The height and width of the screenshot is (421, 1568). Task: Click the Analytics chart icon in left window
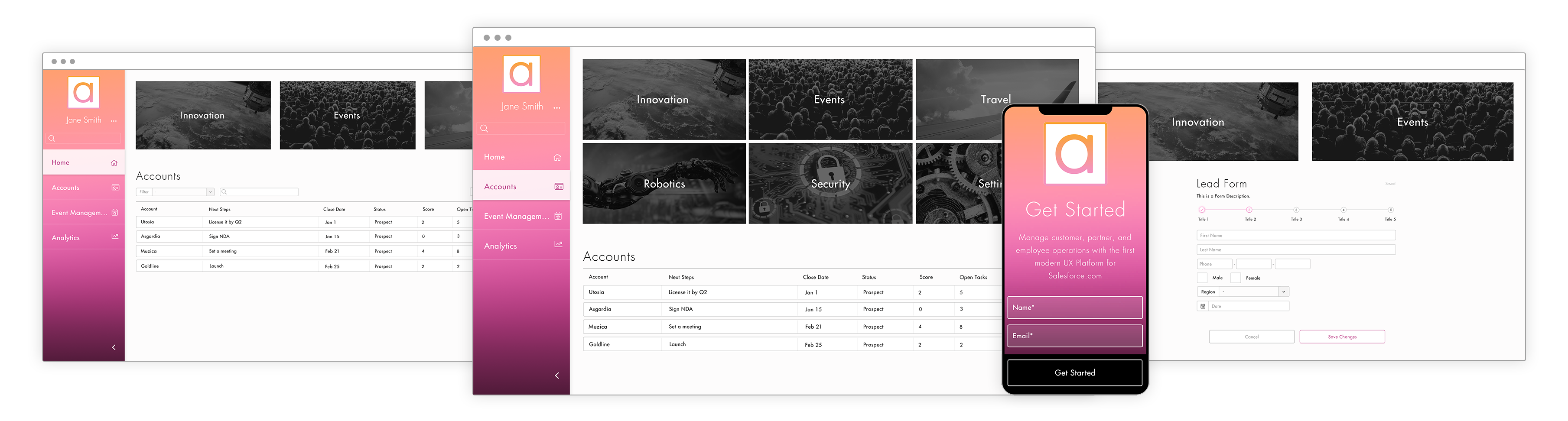click(115, 236)
